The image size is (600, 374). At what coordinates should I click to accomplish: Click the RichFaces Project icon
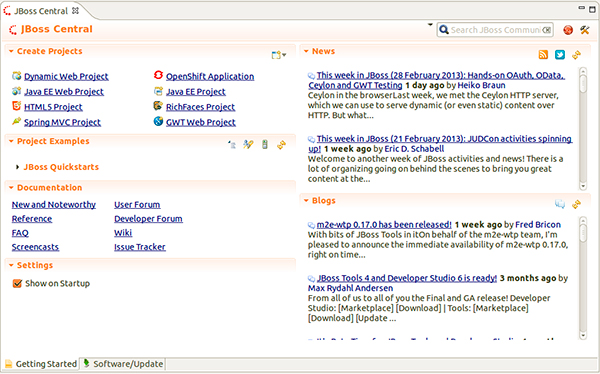[x=158, y=106]
